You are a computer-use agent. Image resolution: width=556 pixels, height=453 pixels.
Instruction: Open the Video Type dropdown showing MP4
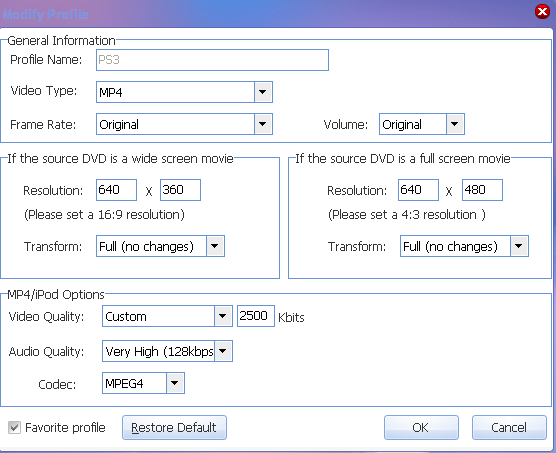(x=184, y=92)
